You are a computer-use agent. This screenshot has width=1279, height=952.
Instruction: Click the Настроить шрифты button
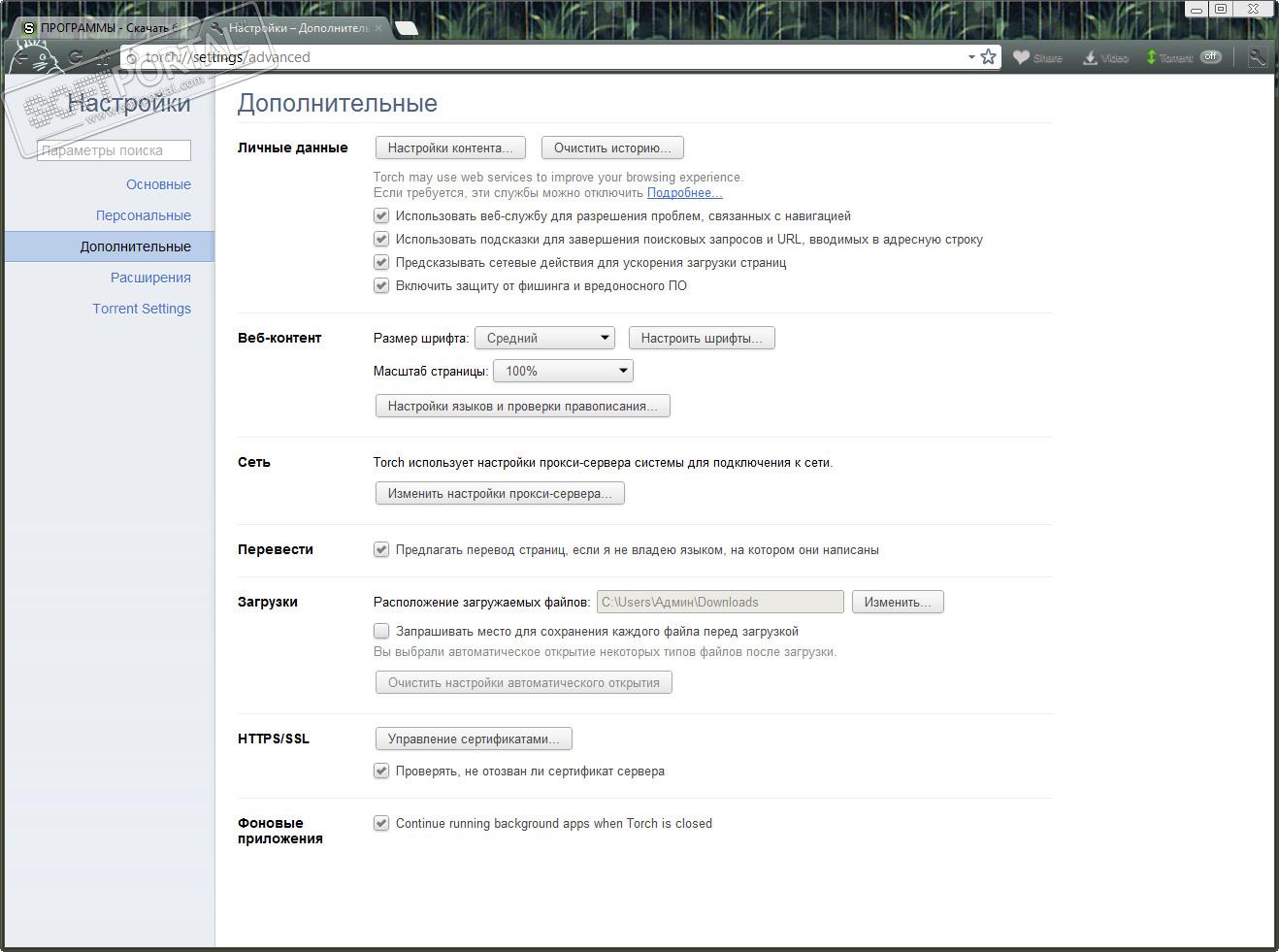click(702, 338)
